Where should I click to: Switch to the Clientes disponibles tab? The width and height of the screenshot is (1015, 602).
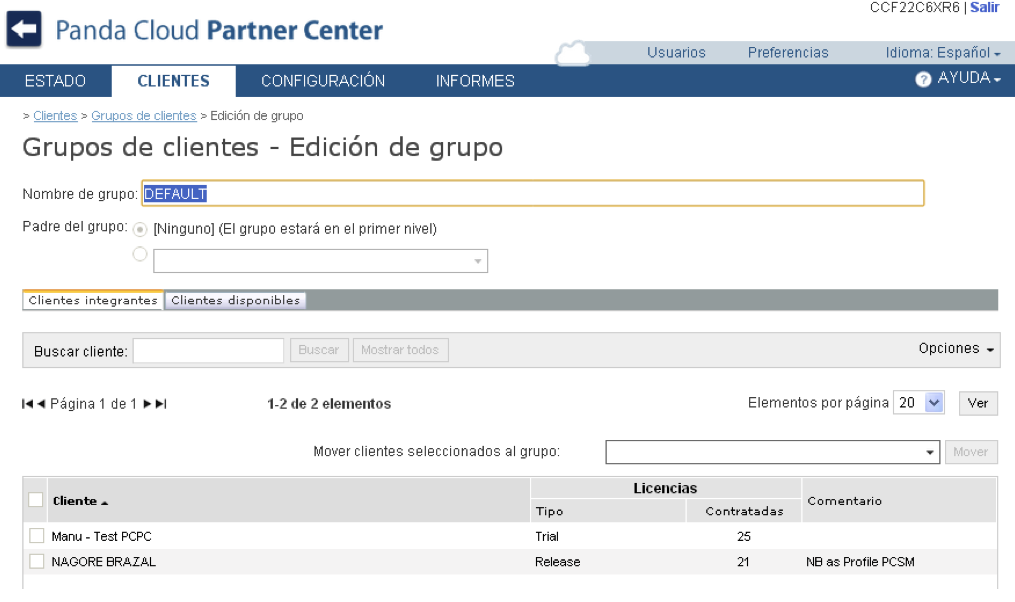point(235,300)
